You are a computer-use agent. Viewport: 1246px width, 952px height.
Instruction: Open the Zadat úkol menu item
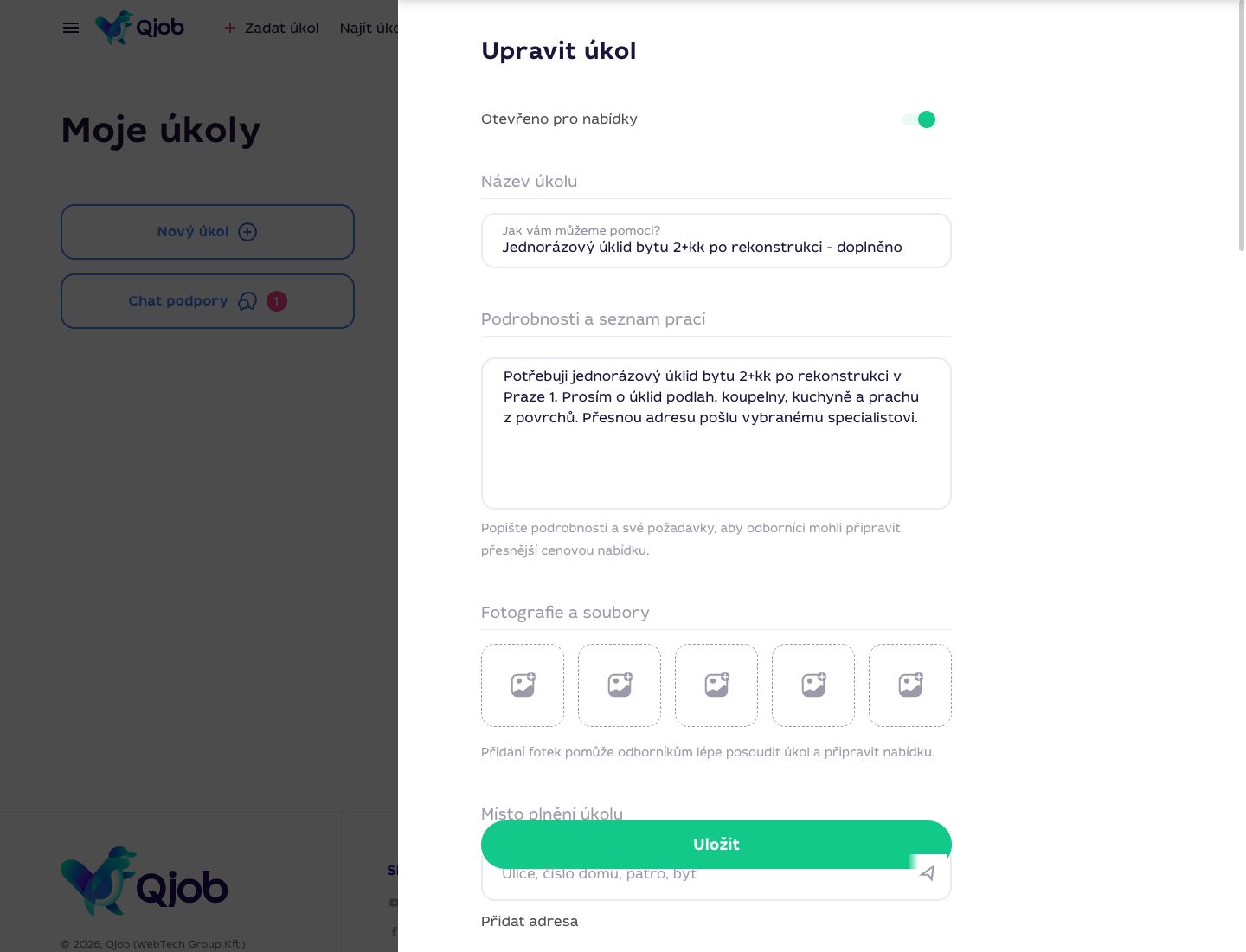coord(272,28)
